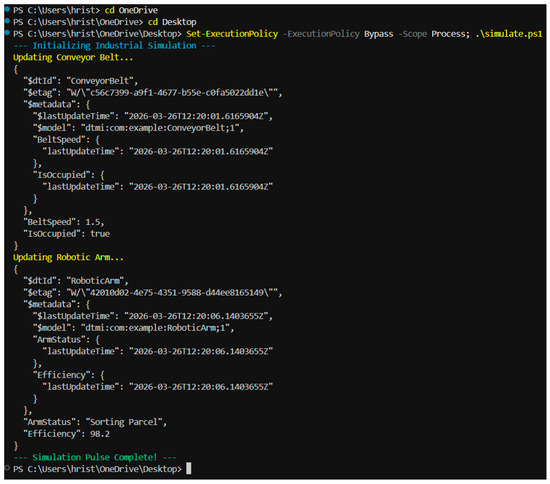This screenshot has height=484, width=550.
Task: Click the blue dot beside Set-ExecutionPolicy command
Action: tap(7, 33)
